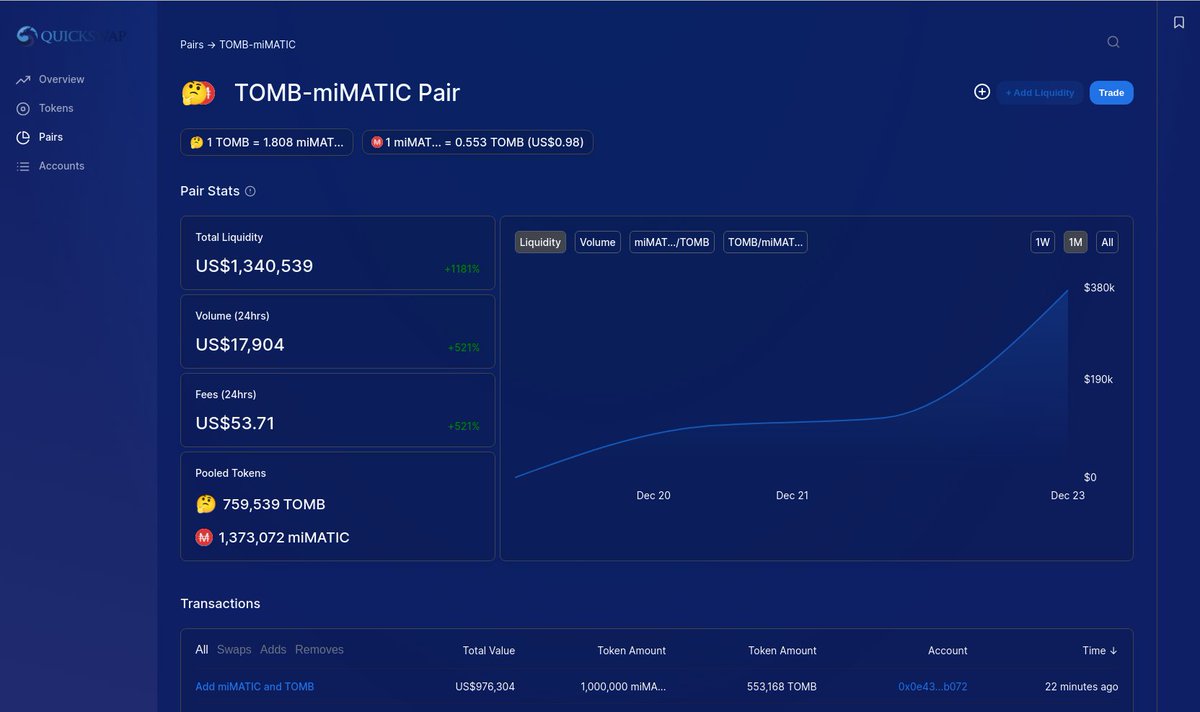1200x712 pixels.
Task: Click 759,539 TOMB pooled amount
Action: [274, 505]
